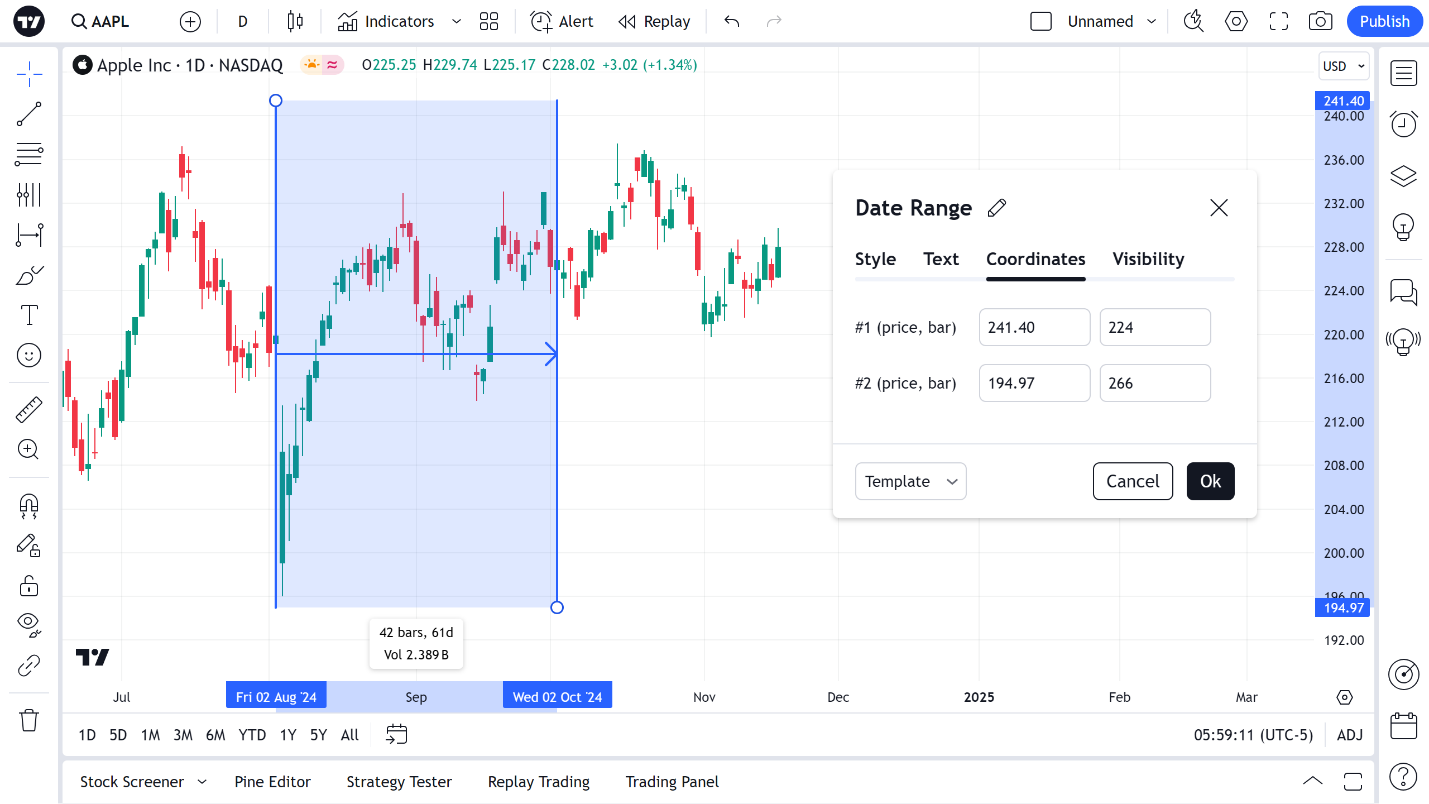Change the D chart interval
Image resolution: width=1429 pixels, height=804 pixels.
243,21
